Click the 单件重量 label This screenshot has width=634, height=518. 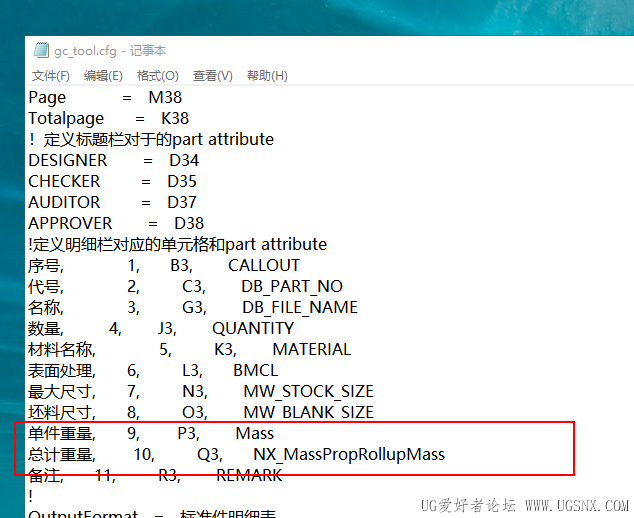[60, 434]
